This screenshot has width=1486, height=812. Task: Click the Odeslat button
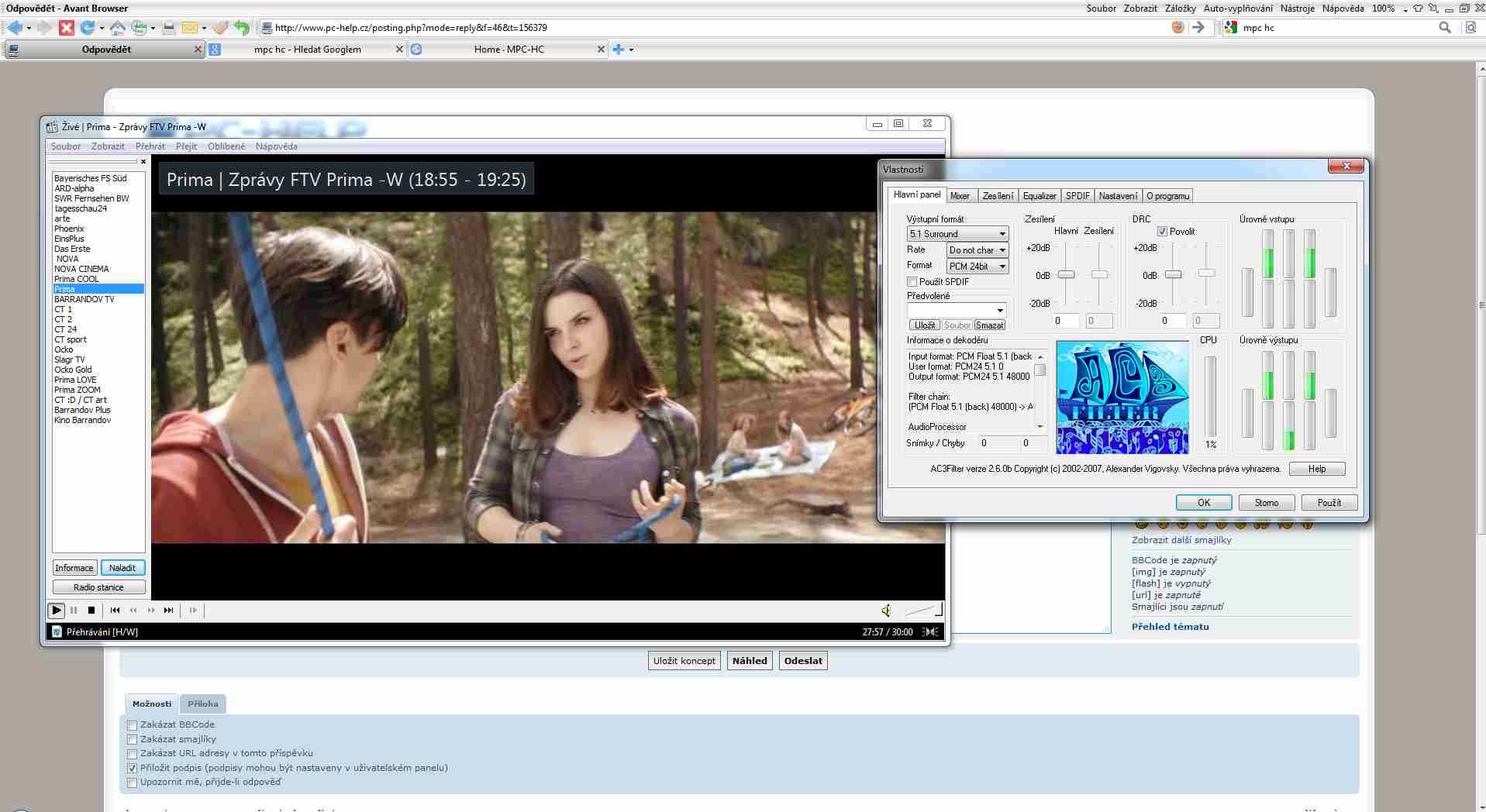click(802, 661)
